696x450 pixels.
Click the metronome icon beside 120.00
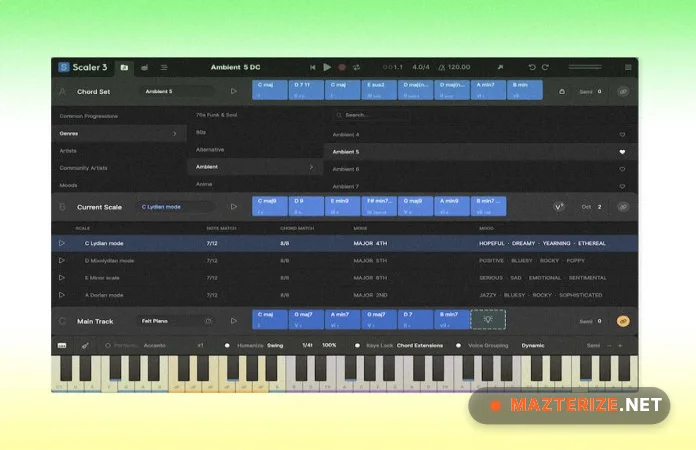click(x=441, y=67)
